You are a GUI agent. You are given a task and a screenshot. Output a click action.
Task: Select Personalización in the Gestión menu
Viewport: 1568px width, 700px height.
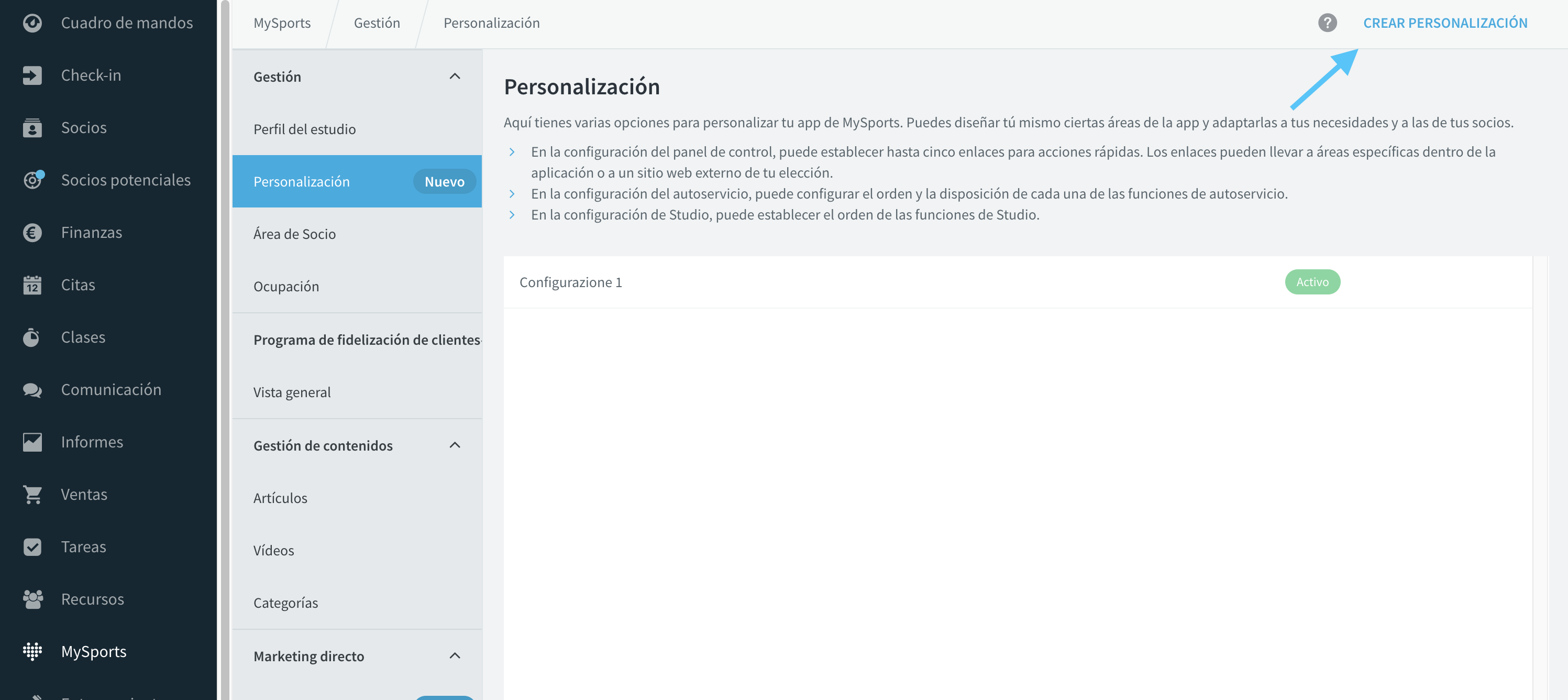tap(357, 181)
